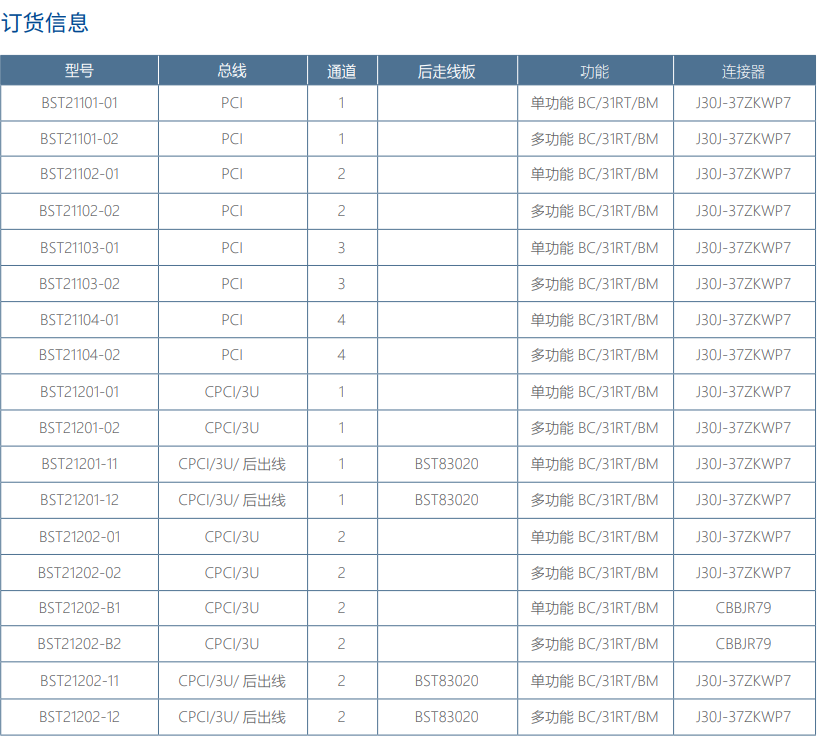Click 多功能 BC/31RT/BM in BST21101-02 row
This screenshot has width=817, height=736.
tap(595, 139)
